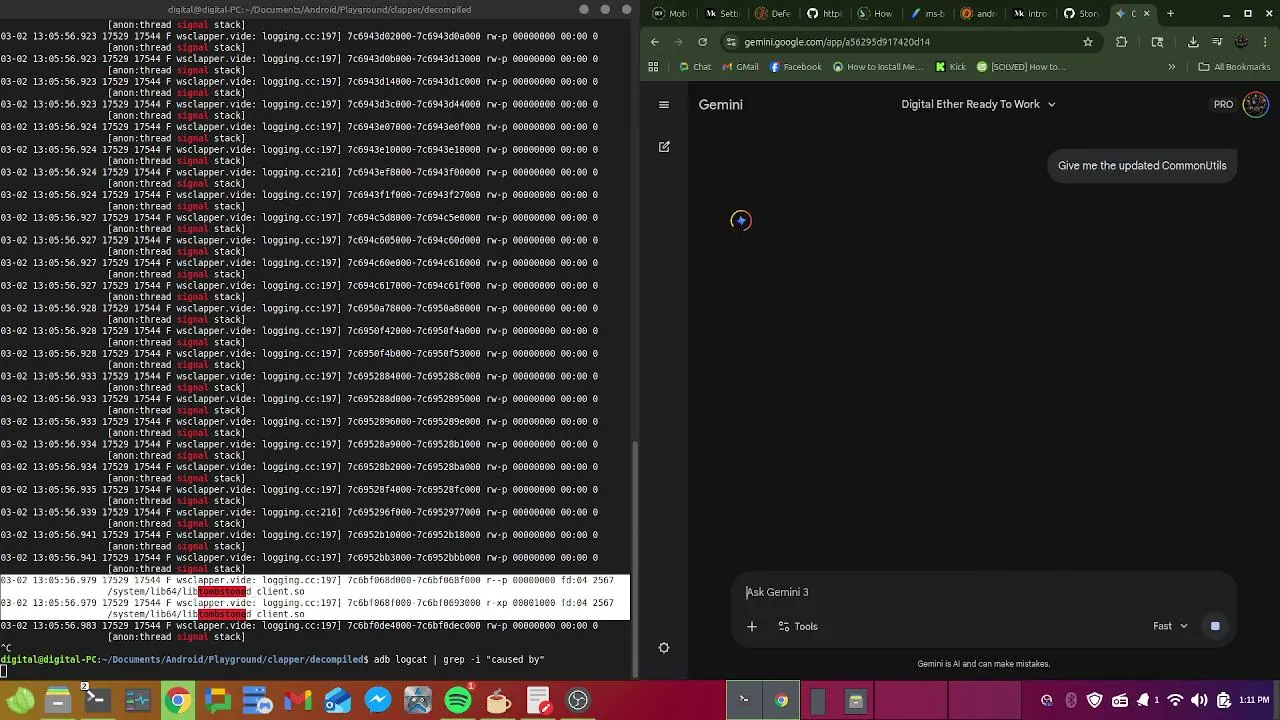The width and height of the screenshot is (1280, 720).
Task: Open Gemini settings gear in sidebar
Action: (x=664, y=647)
